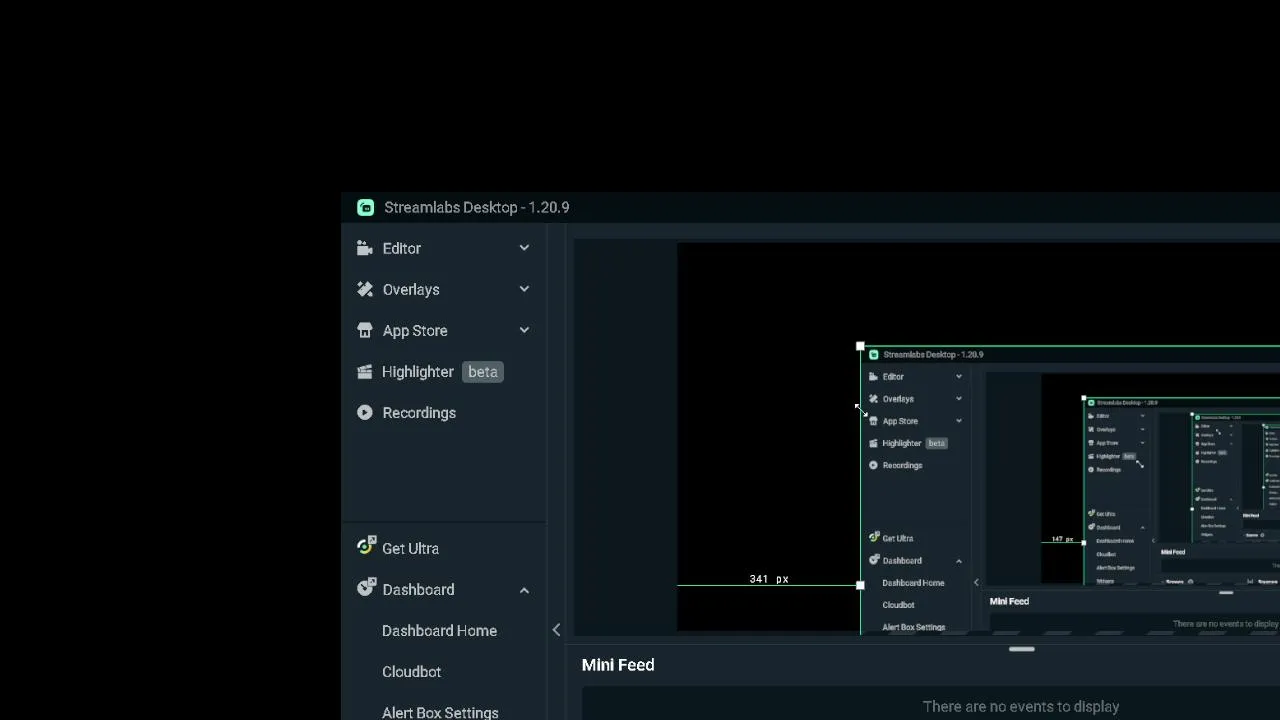
Task: Click the title text "Streamlabs Desktop - 1.20.9"
Action: (477, 208)
